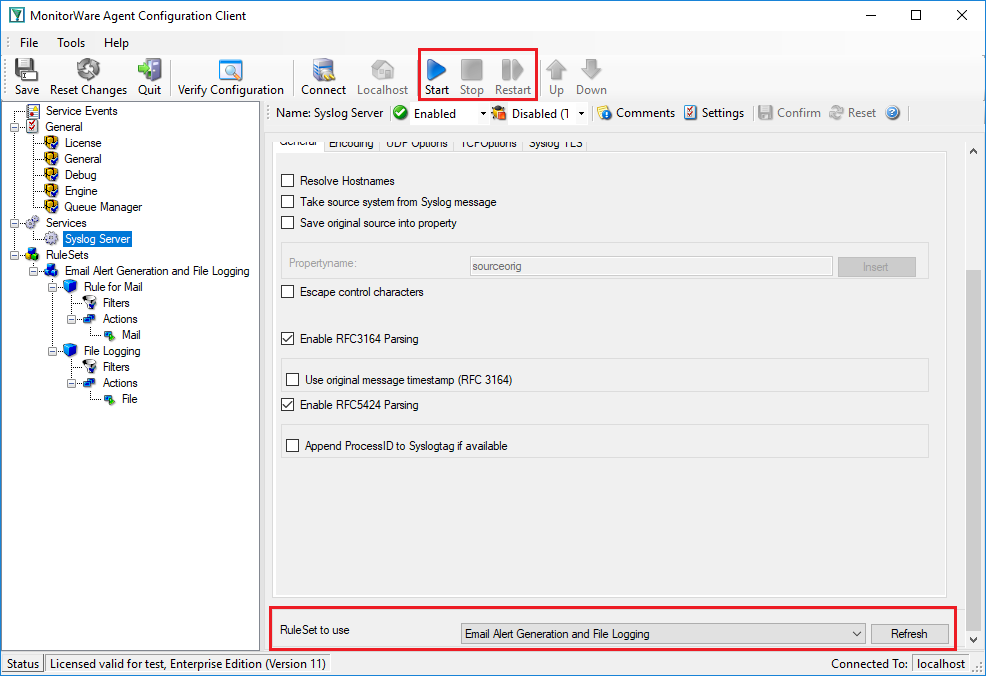The height and width of the screenshot is (676, 986).
Task: Select General under the General group
Action: [x=82, y=159]
